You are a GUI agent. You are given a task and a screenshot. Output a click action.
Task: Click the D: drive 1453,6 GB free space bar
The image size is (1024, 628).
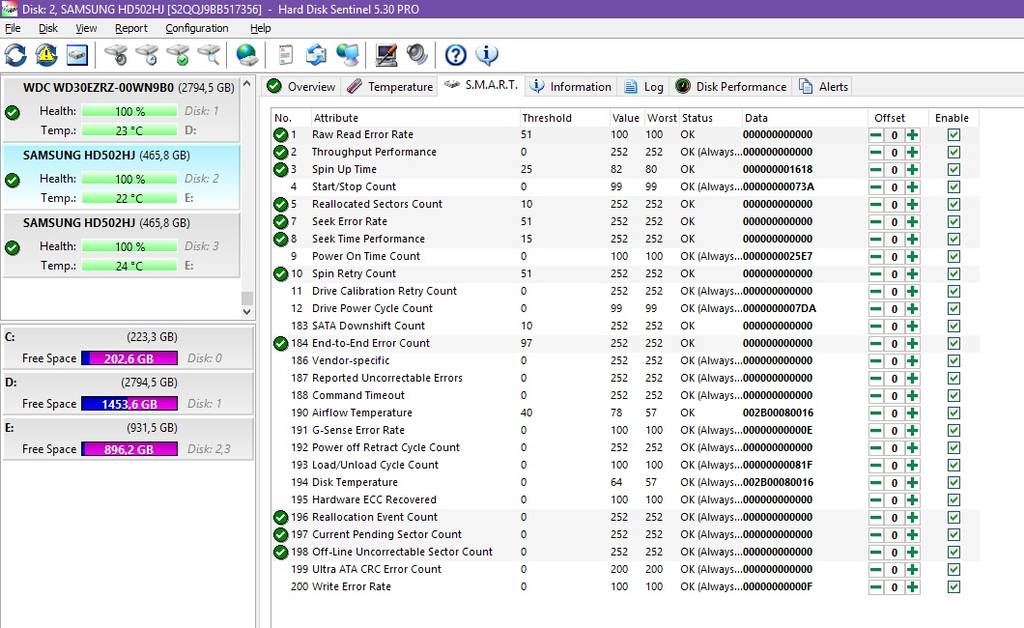(129, 404)
